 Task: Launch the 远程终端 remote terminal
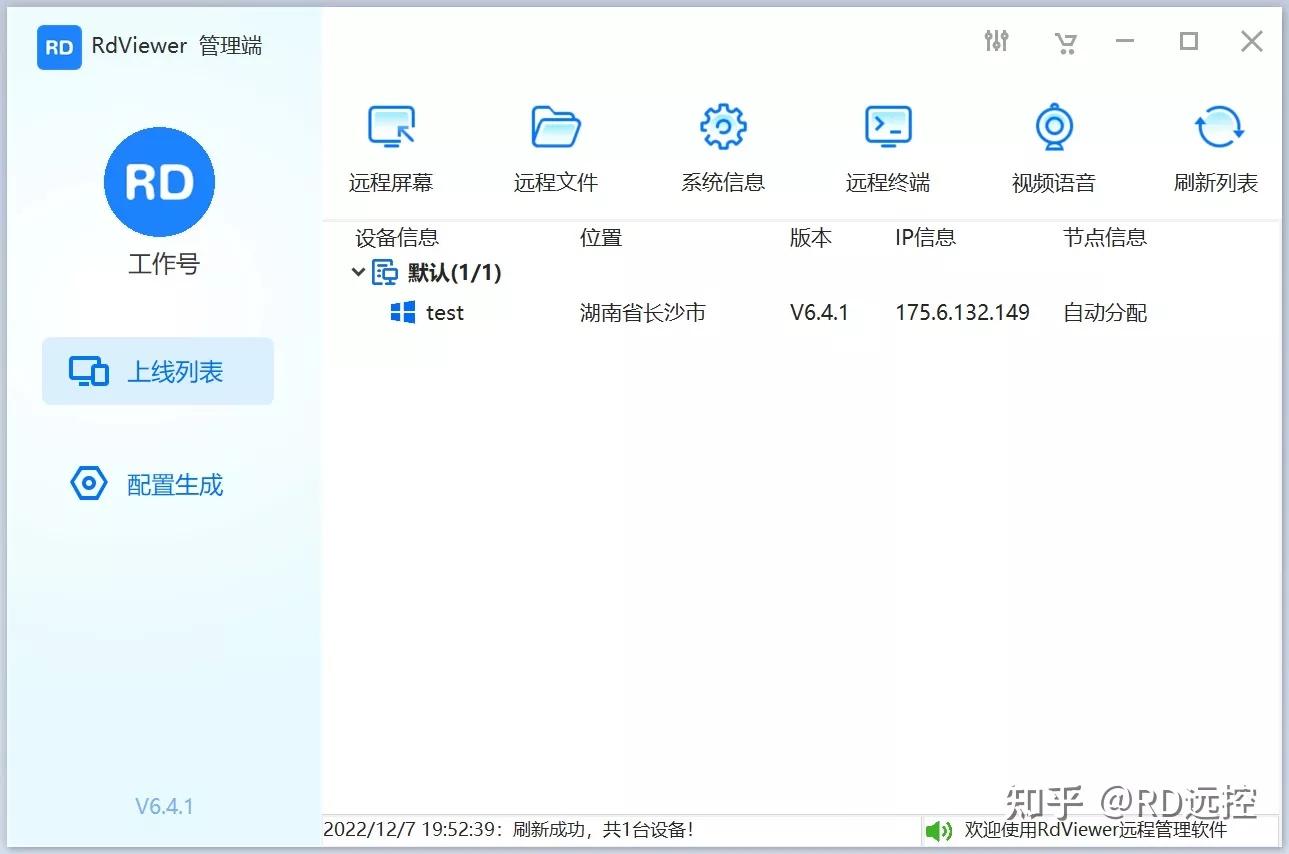pos(887,145)
